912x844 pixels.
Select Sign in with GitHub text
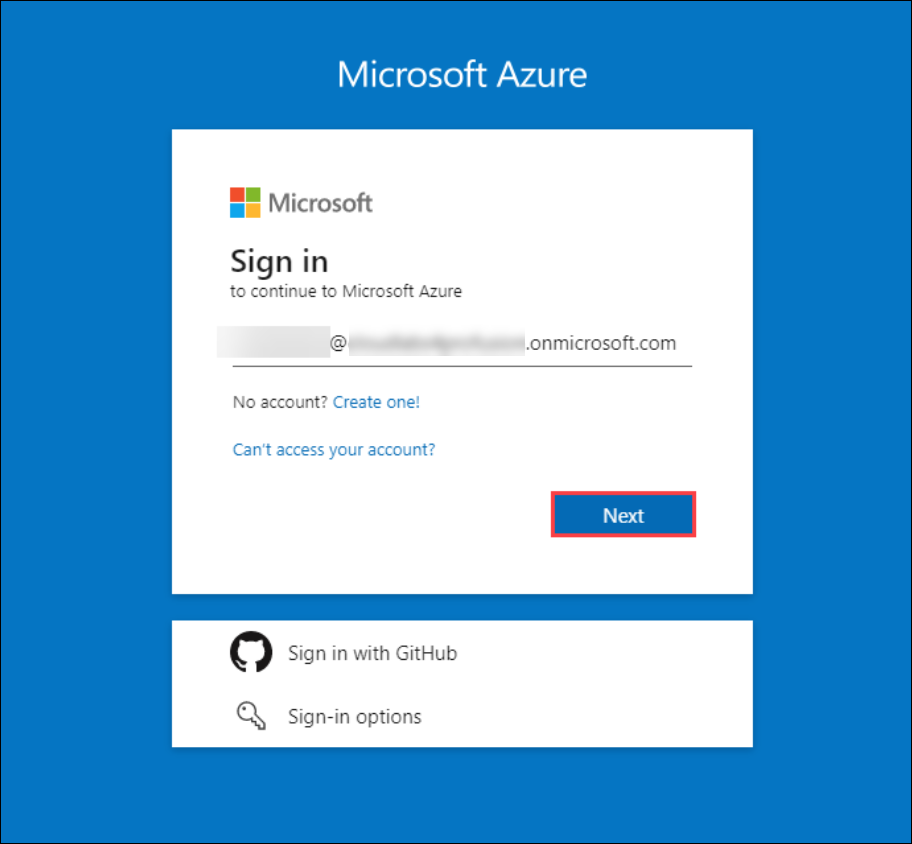[x=372, y=653]
